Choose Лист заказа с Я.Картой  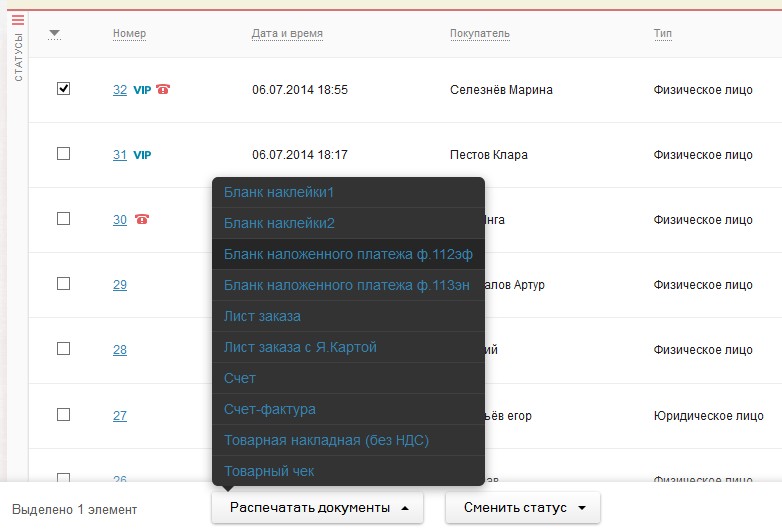[300, 347]
